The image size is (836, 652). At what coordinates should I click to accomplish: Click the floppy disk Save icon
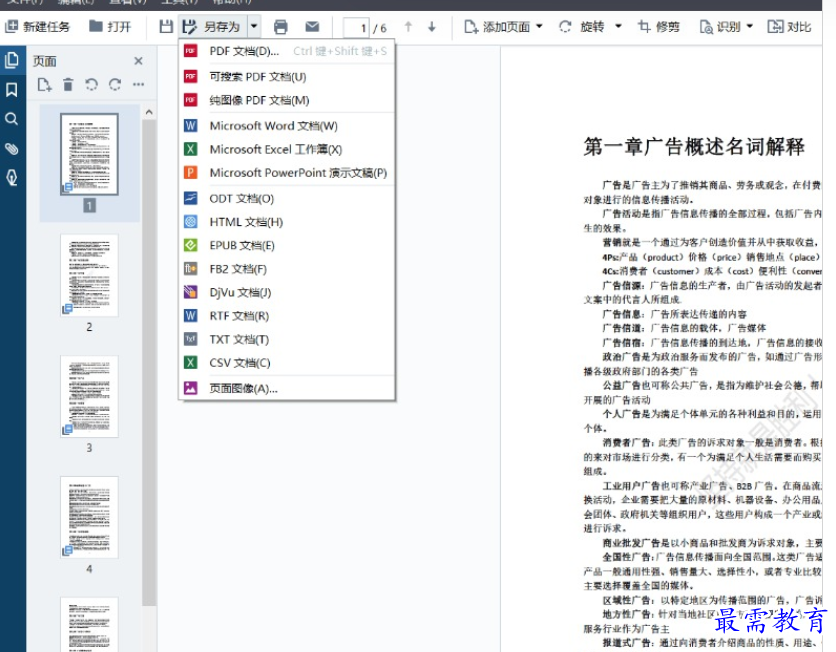click(x=166, y=26)
